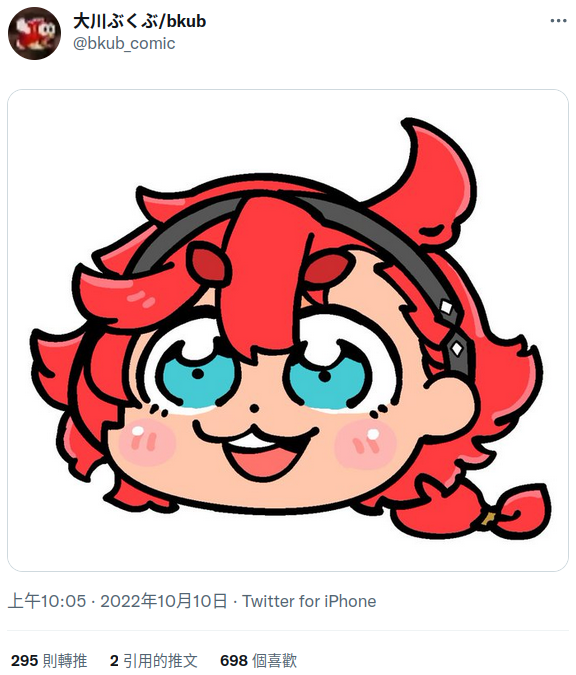Click the bkub profile avatar picture
The width and height of the screenshot is (576, 675).
34,33
